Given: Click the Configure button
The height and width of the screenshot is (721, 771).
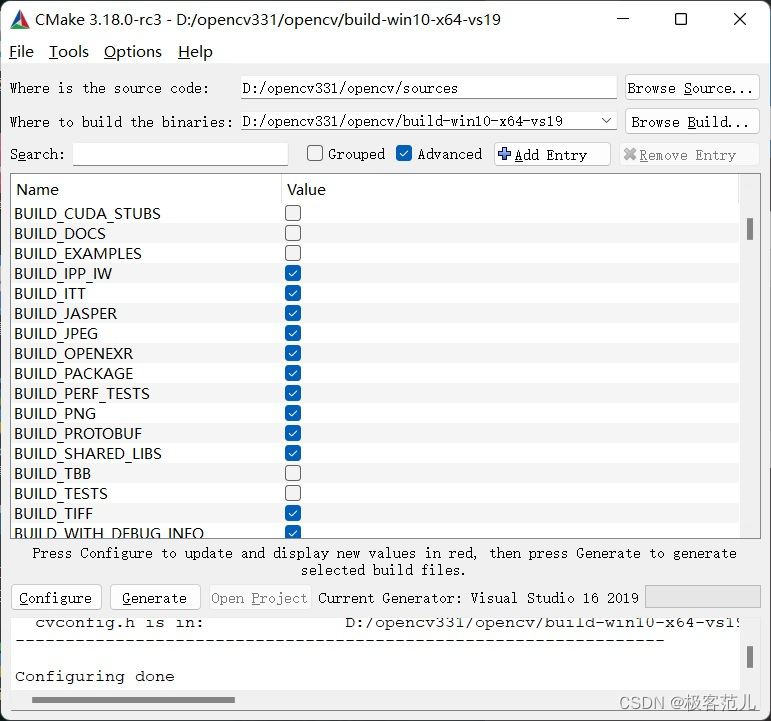Looking at the screenshot, I should pyautogui.click(x=56, y=598).
